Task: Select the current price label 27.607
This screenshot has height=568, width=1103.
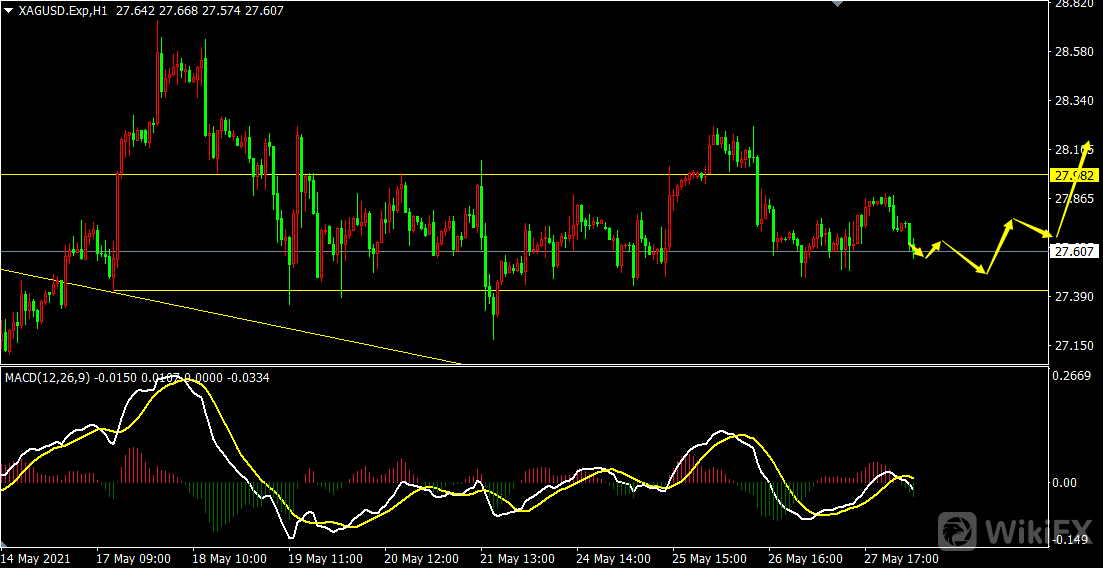Action: click(1076, 251)
